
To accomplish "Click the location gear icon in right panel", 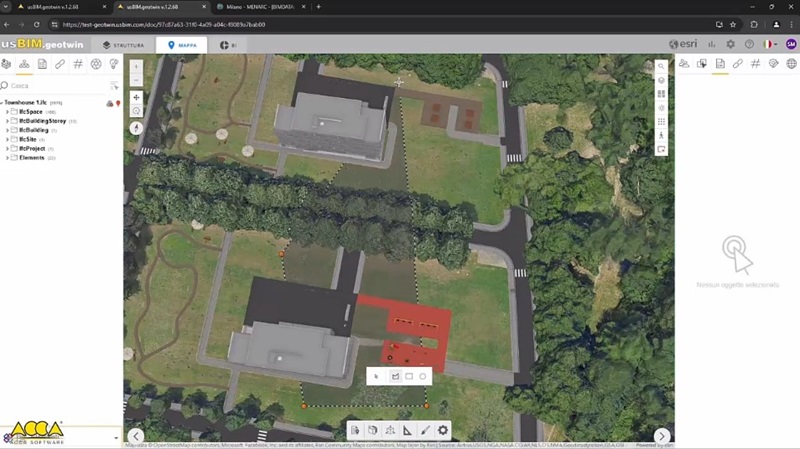I will [x=773, y=64].
